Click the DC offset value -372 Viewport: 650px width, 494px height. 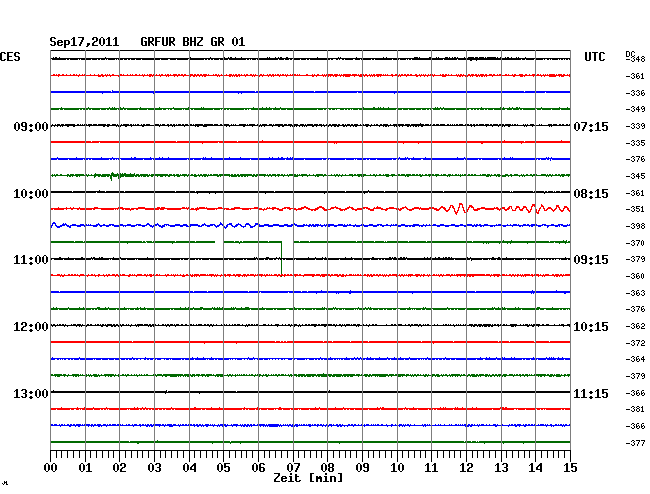click(635, 344)
